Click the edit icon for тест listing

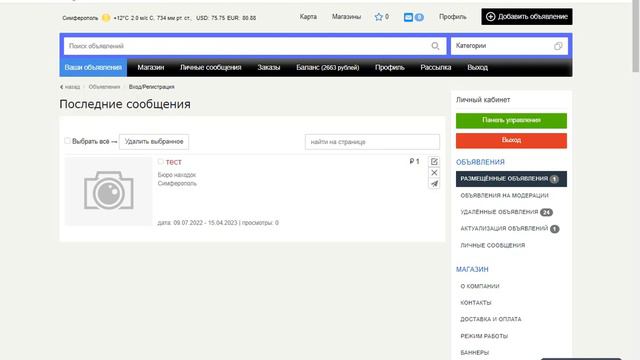click(x=434, y=162)
